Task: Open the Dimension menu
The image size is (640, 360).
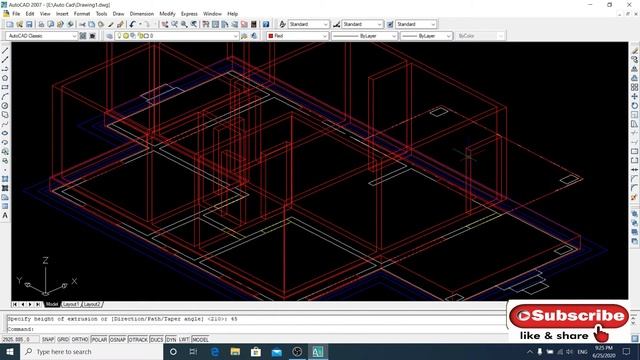Action: pos(142,14)
